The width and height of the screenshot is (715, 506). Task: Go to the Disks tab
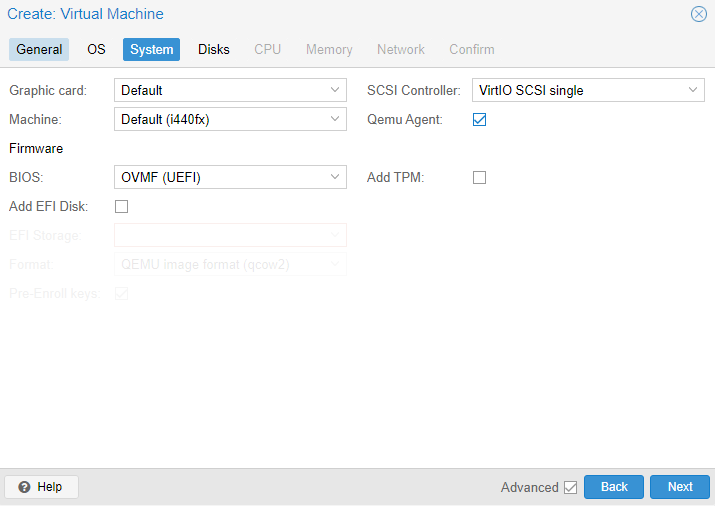tap(213, 49)
